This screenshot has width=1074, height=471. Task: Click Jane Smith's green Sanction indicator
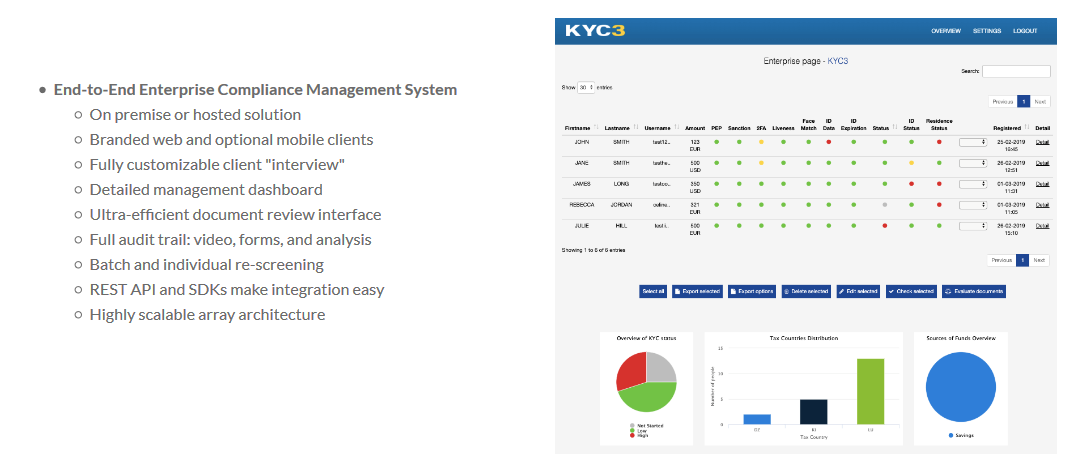(x=739, y=163)
